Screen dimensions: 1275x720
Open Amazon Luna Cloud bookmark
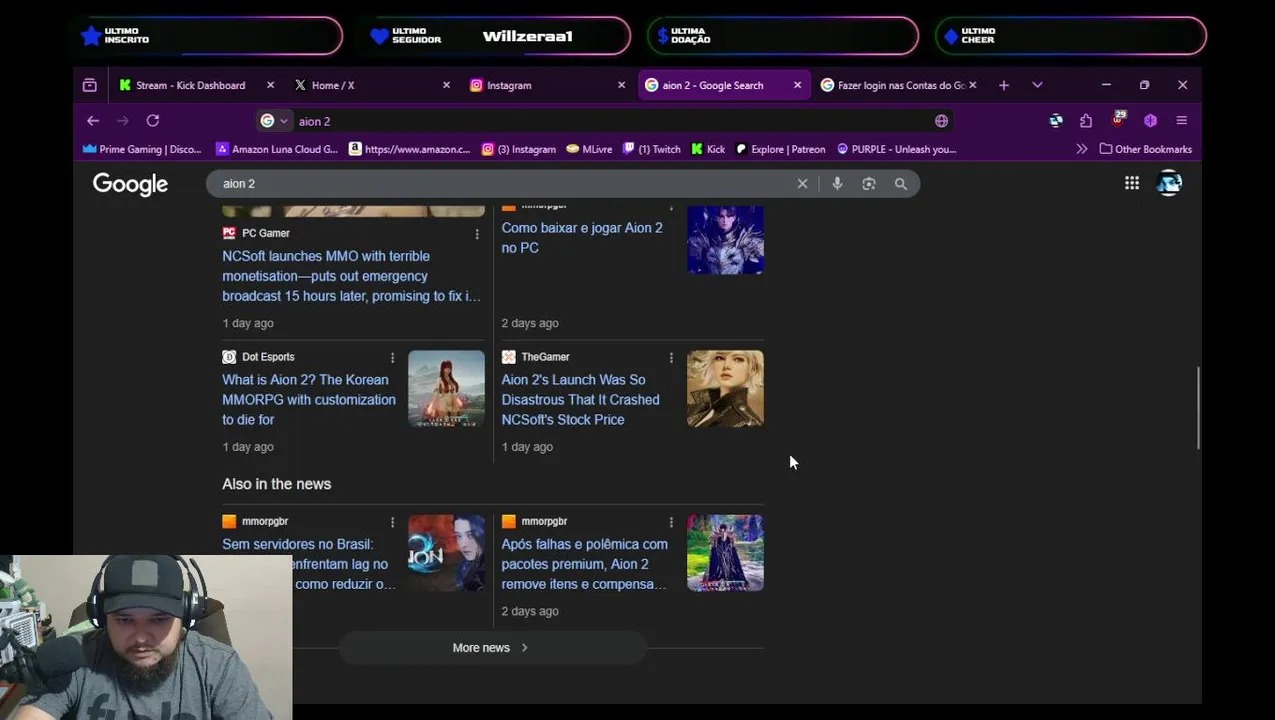click(x=277, y=149)
